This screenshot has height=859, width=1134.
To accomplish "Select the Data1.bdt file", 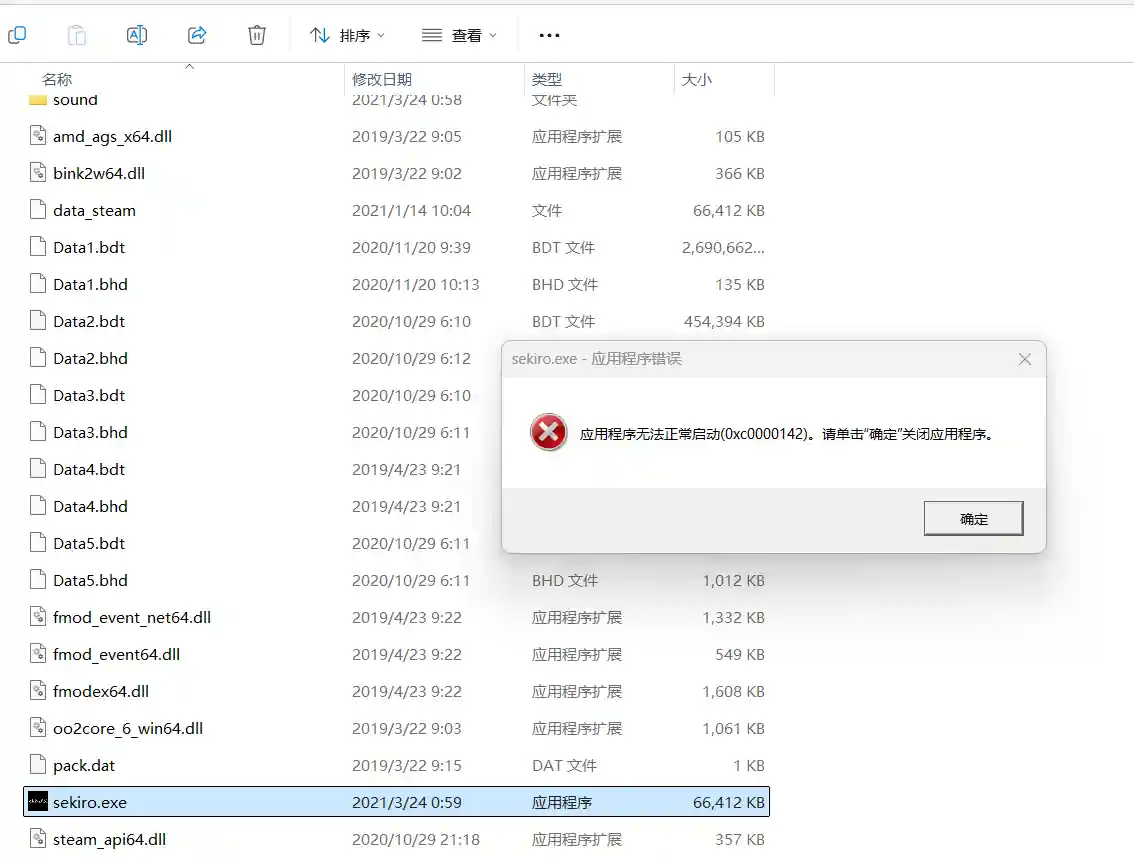I will pyautogui.click(x=89, y=247).
